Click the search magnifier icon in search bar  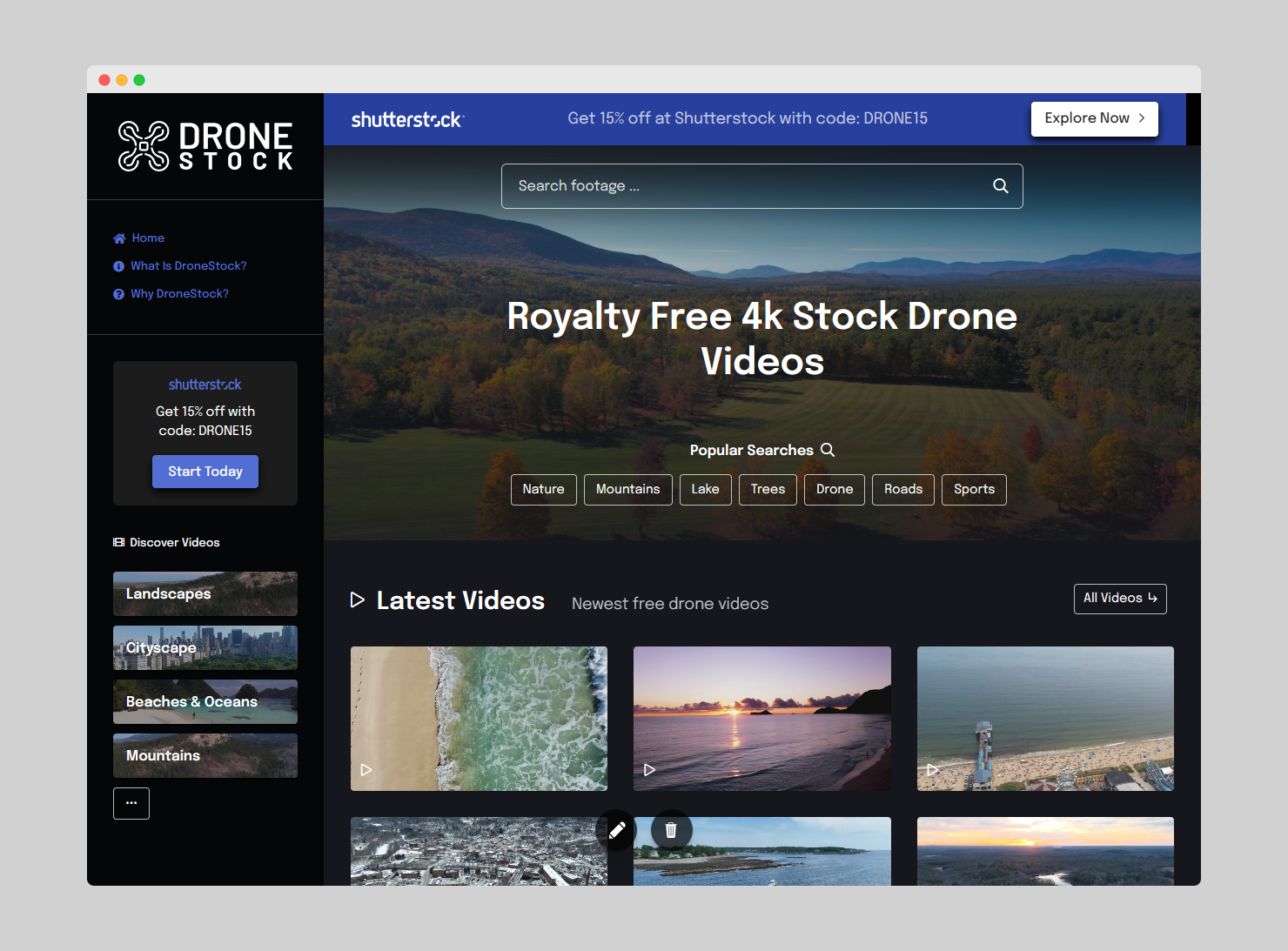(1000, 186)
